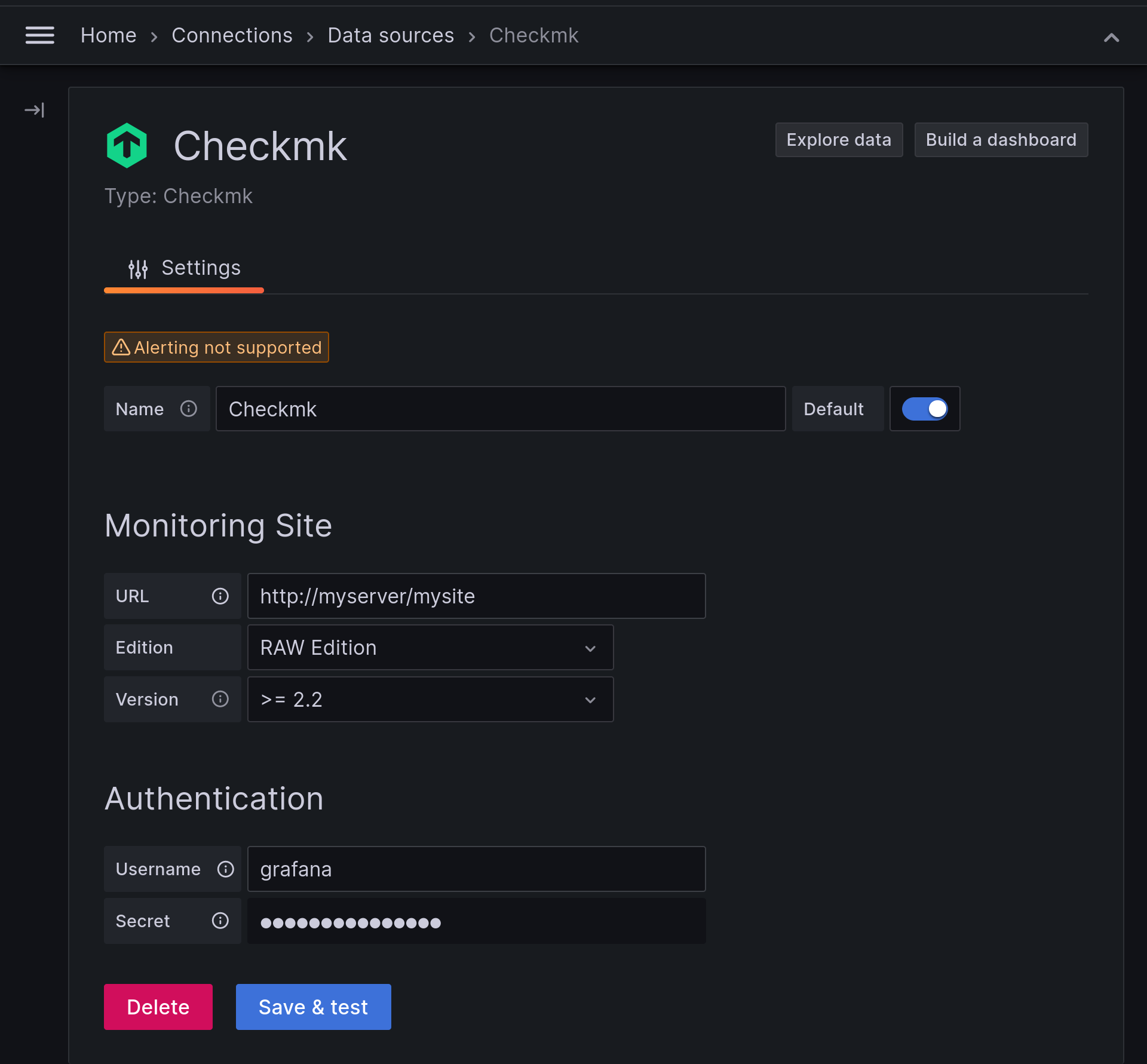Click the Alerting not supported badge

(x=216, y=347)
